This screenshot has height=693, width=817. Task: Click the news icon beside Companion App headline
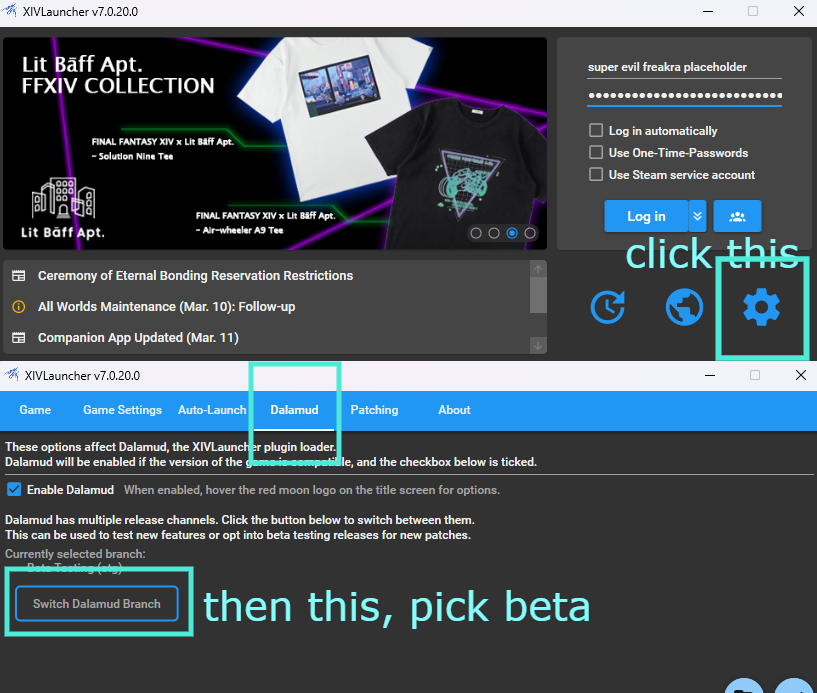coord(19,338)
